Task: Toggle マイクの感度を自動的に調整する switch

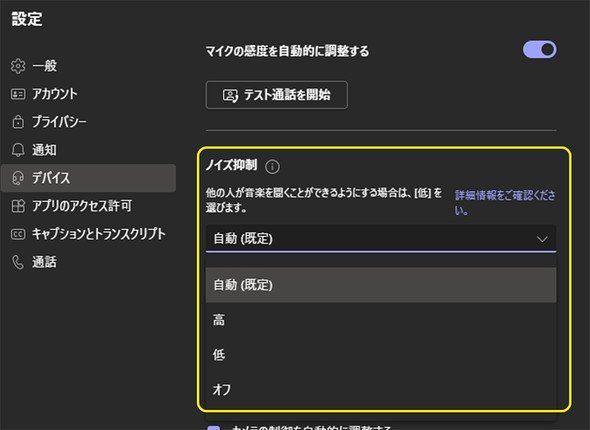Action: coord(540,50)
